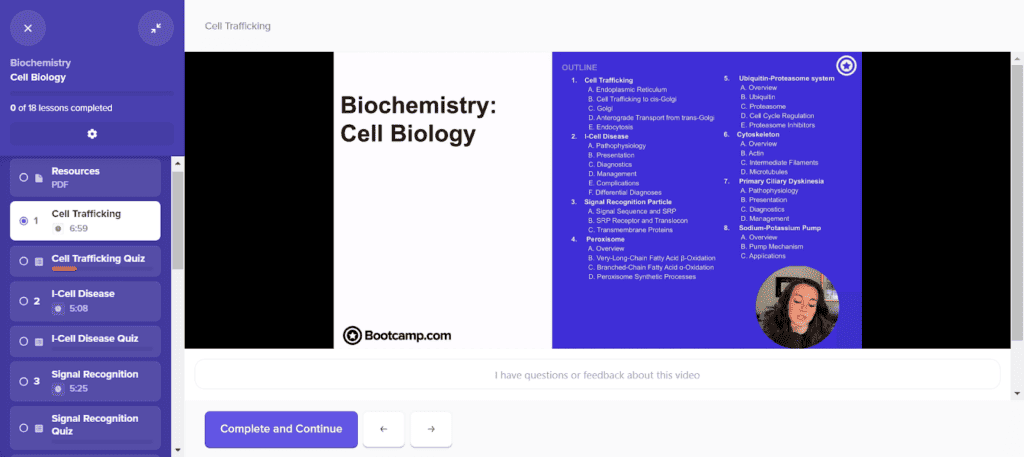This screenshot has height=457, width=1024.
Task: Click the quiz icon beside Cell Trafficking Quiz
Action: (x=39, y=261)
